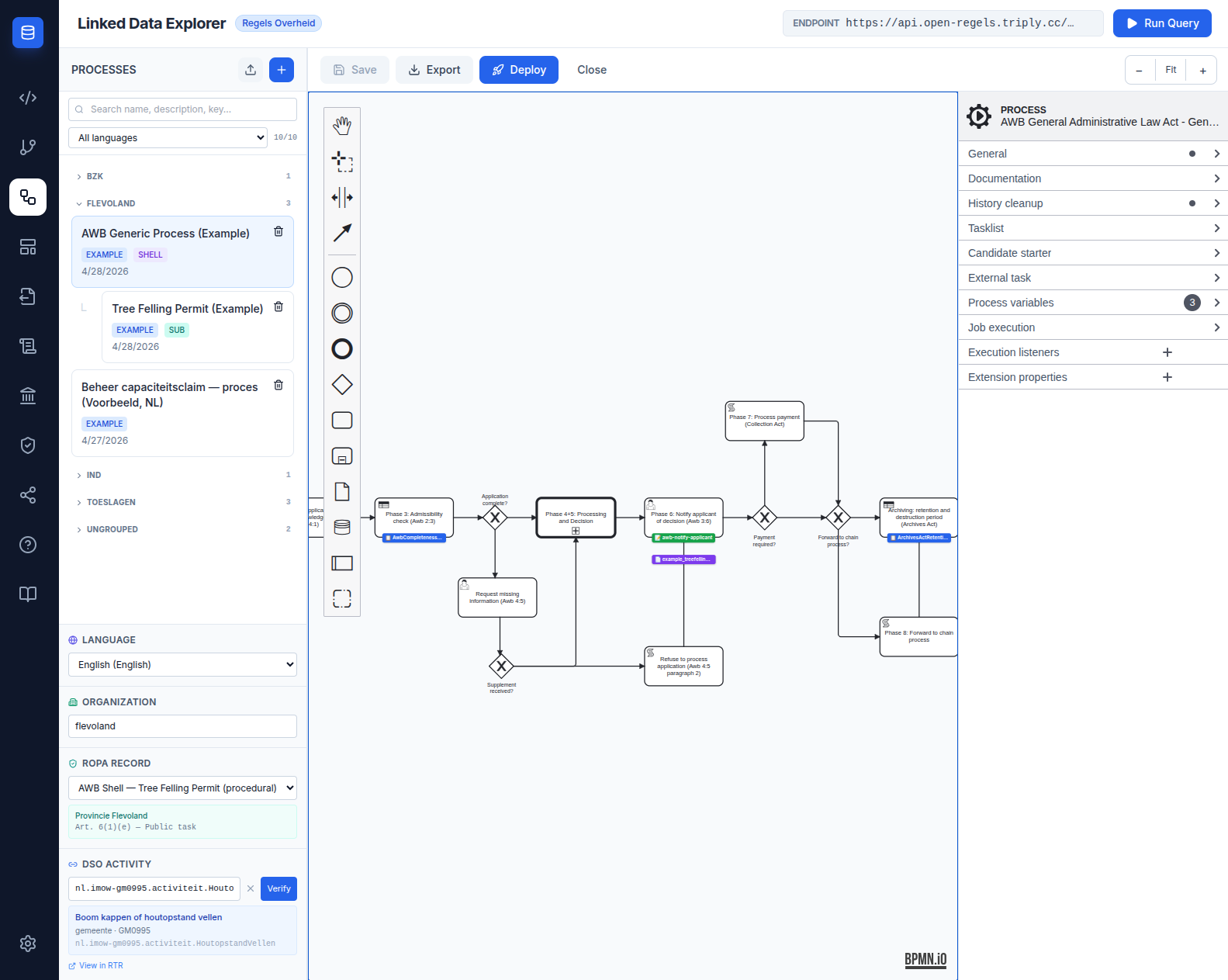Expand the BZK group
The height and width of the screenshot is (980, 1228).
(183, 176)
